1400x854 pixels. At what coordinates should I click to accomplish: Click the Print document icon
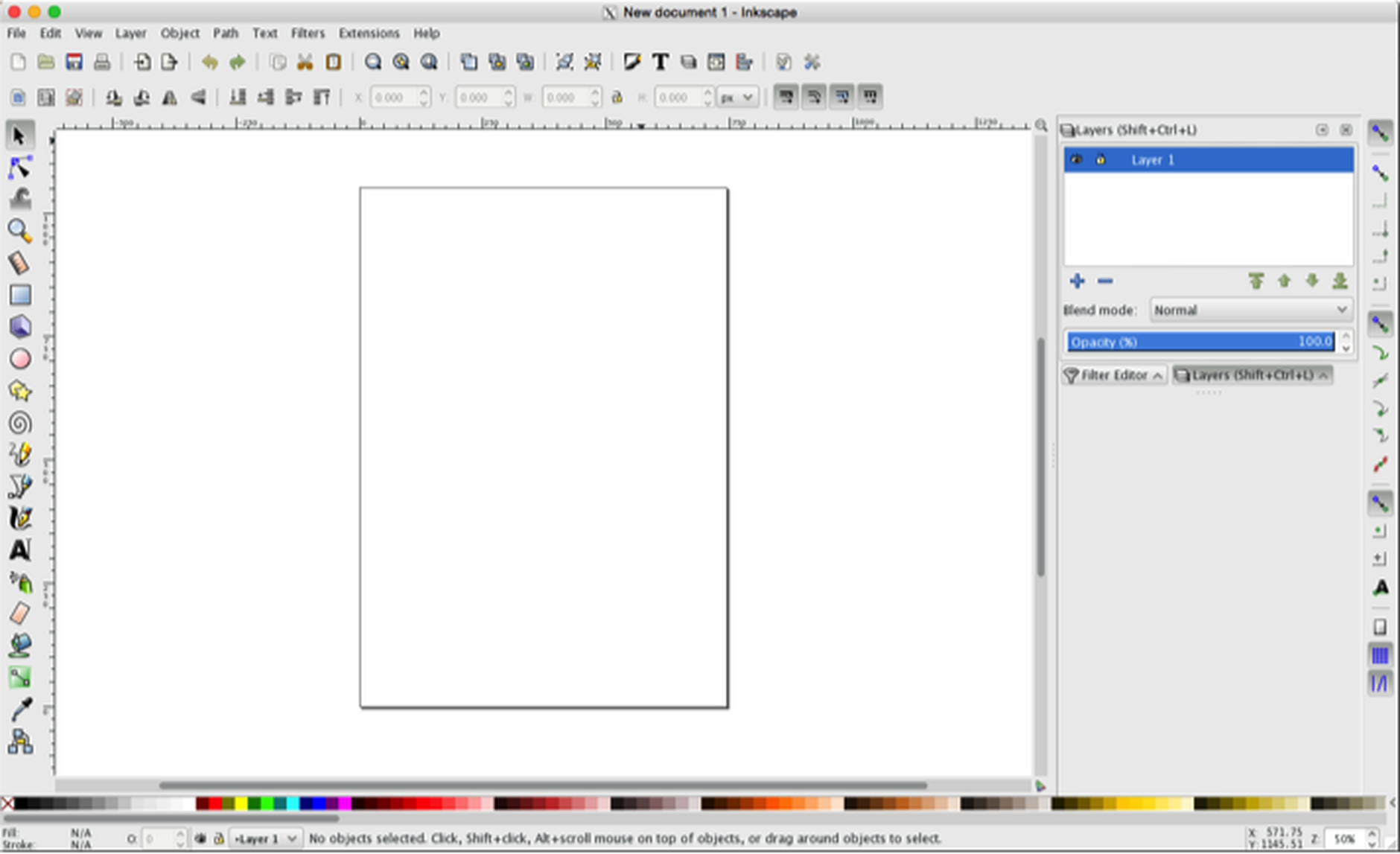102,62
